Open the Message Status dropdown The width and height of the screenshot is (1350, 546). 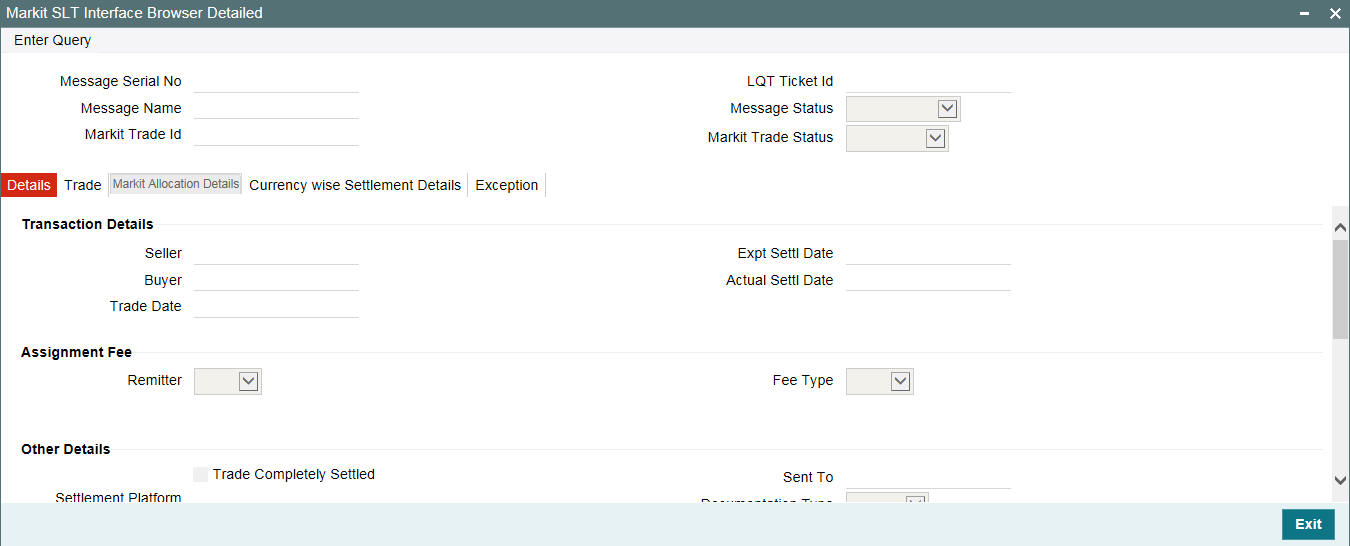pos(903,108)
